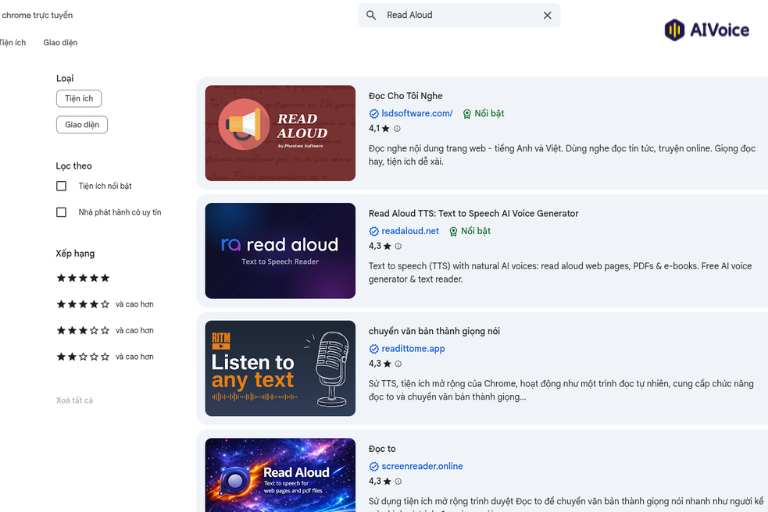768x512 pixels.
Task: Open the Giao diện tab in header
Action: tap(60, 43)
